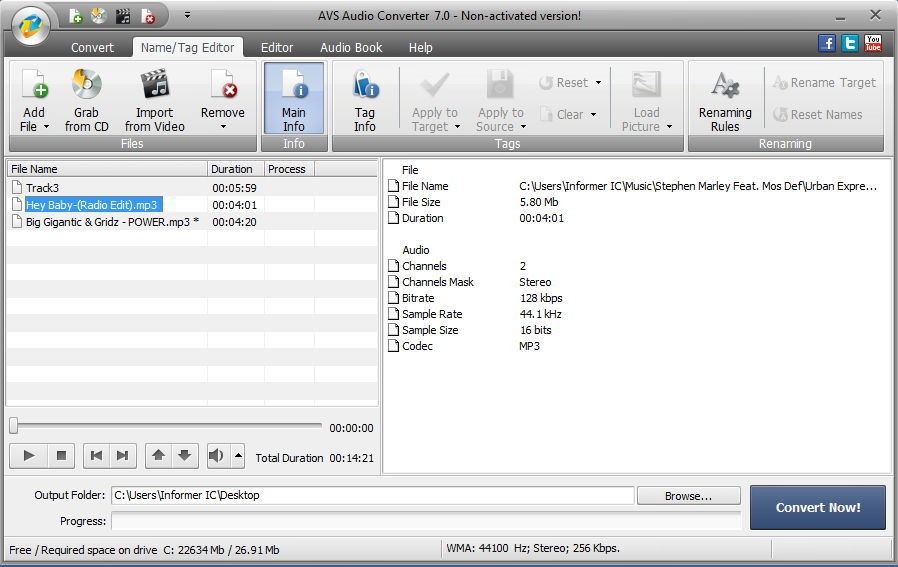The height and width of the screenshot is (567, 898).
Task: Expand the Add File dropdown arrow
Action: click(x=46, y=127)
